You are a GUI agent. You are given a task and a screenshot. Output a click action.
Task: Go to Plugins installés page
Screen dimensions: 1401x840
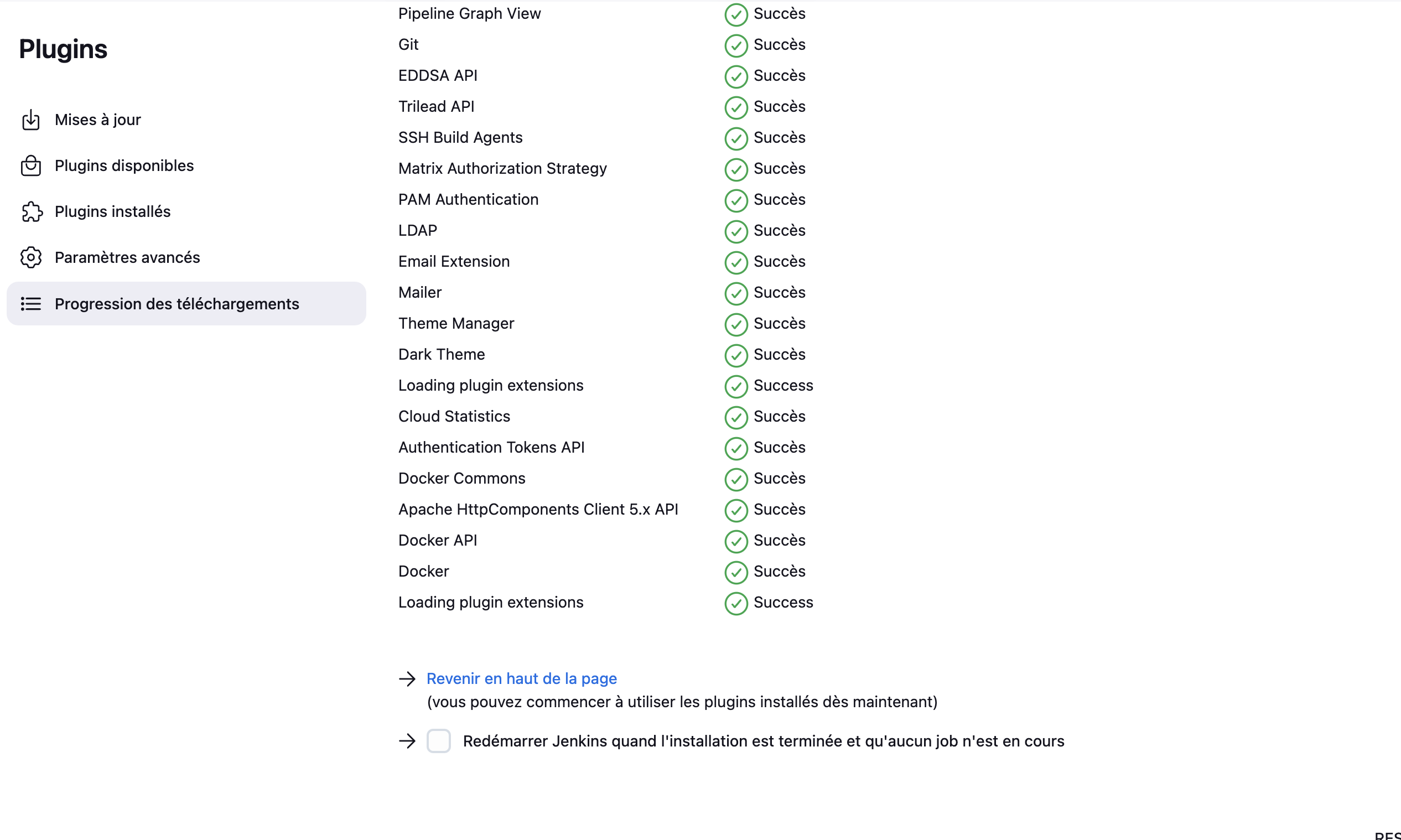(x=113, y=212)
